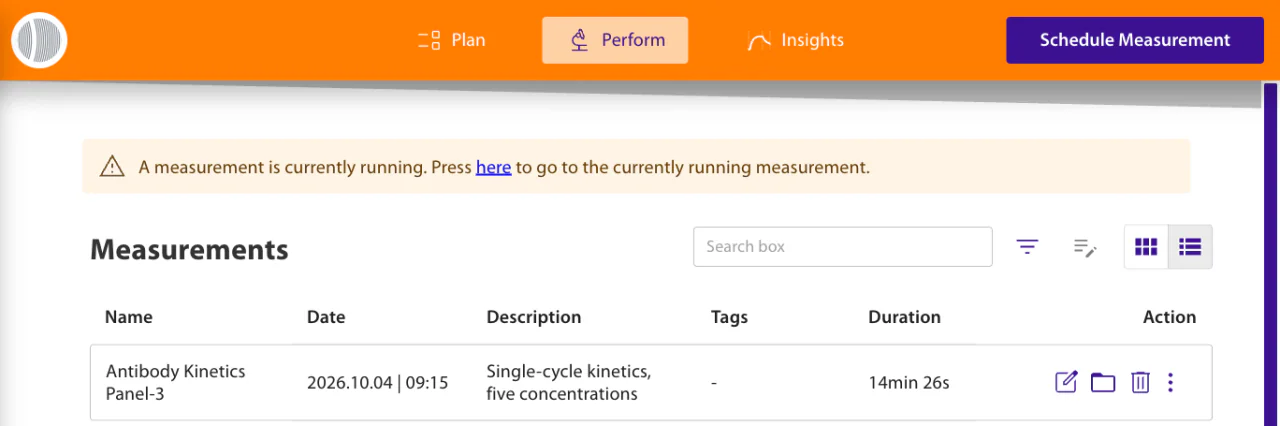Select the 'Antibody Kinetics Panel-3' name cell
Screen dimensions: 1280x426
[x=176, y=382]
